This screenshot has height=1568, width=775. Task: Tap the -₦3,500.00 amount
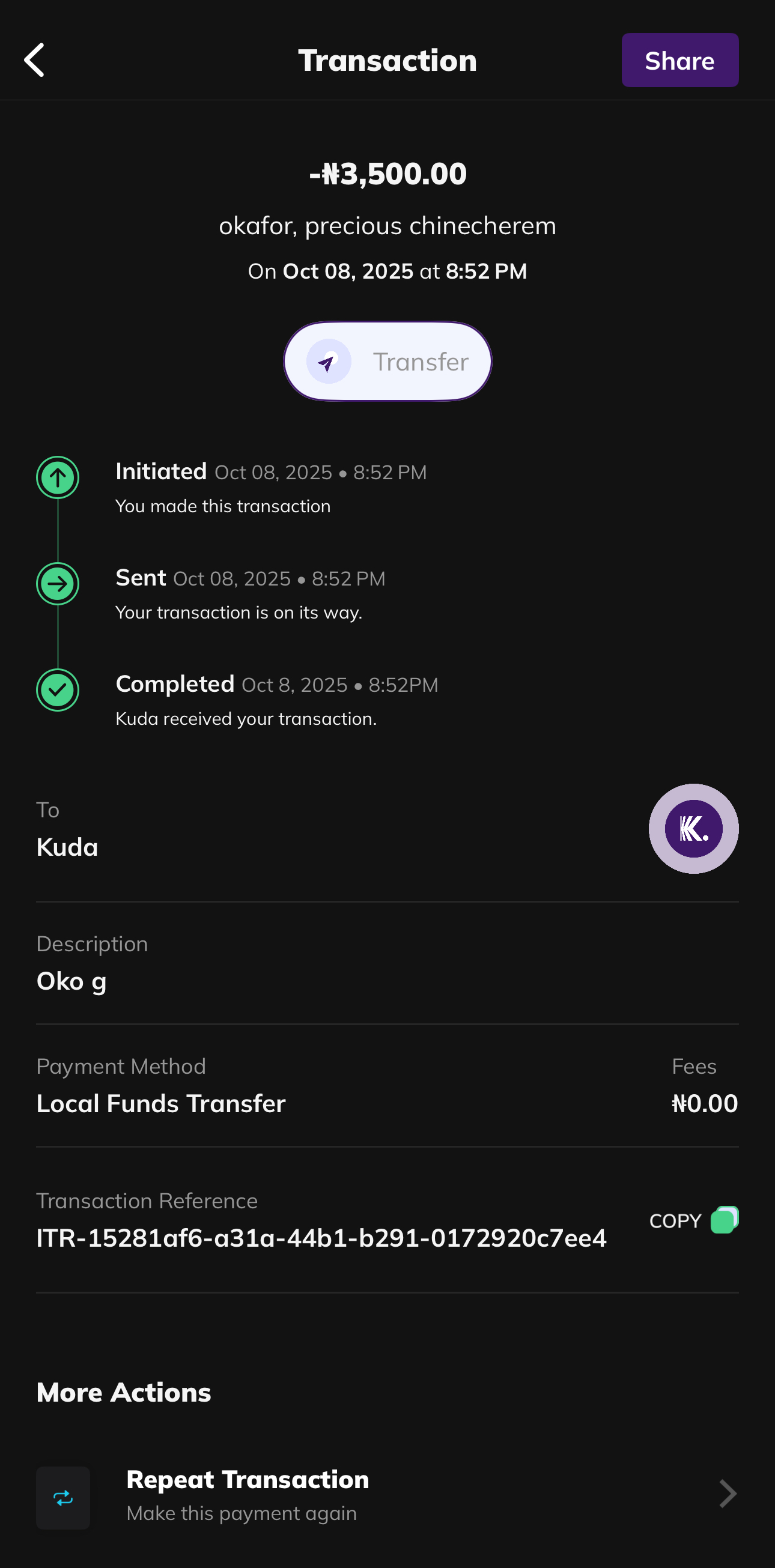point(388,174)
